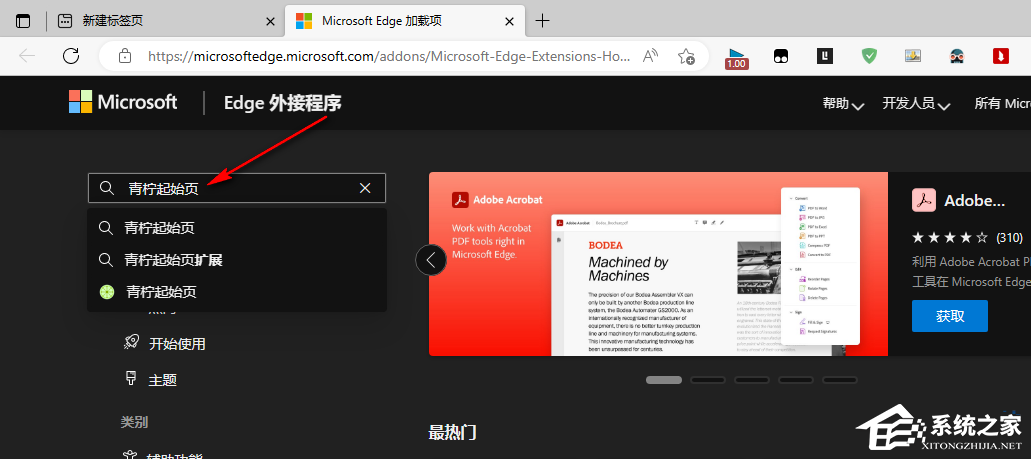Select 青柠起始页 extension result with lime icon
Image resolution: width=1031 pixels, height=459 pixels.
160,292
